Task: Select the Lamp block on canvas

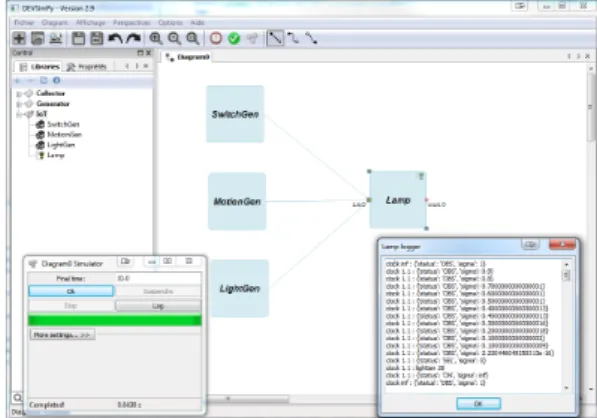Action: click(398, 200)
